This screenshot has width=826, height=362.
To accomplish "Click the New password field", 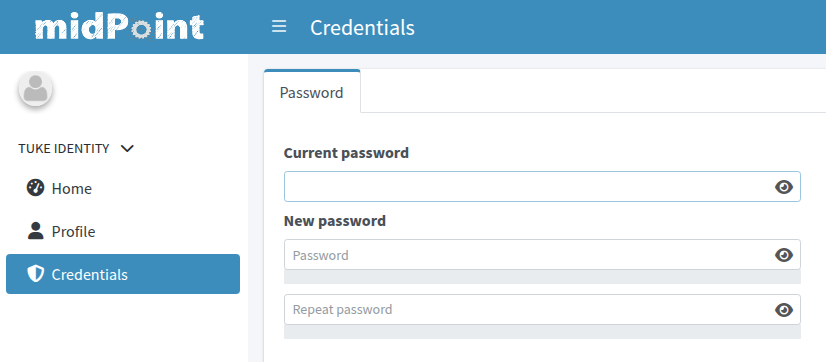I will [542, 255].
